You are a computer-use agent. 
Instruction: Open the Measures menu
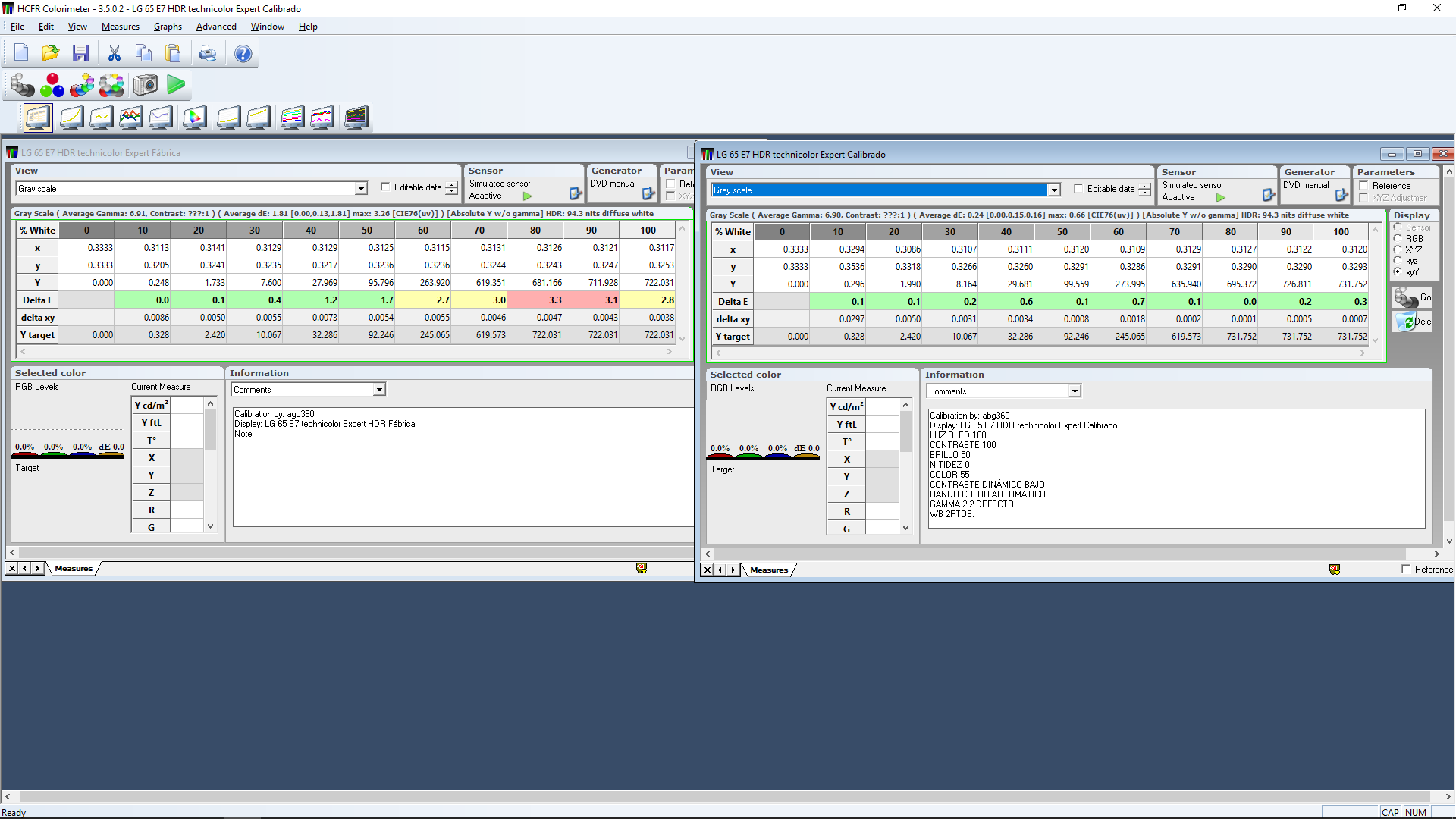point(120,27)
